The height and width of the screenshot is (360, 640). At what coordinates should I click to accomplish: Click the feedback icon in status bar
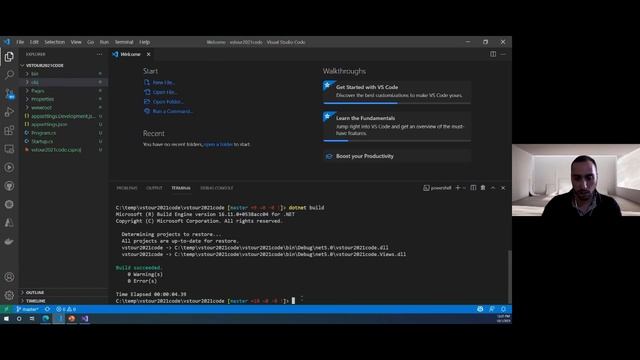[492, 309]
